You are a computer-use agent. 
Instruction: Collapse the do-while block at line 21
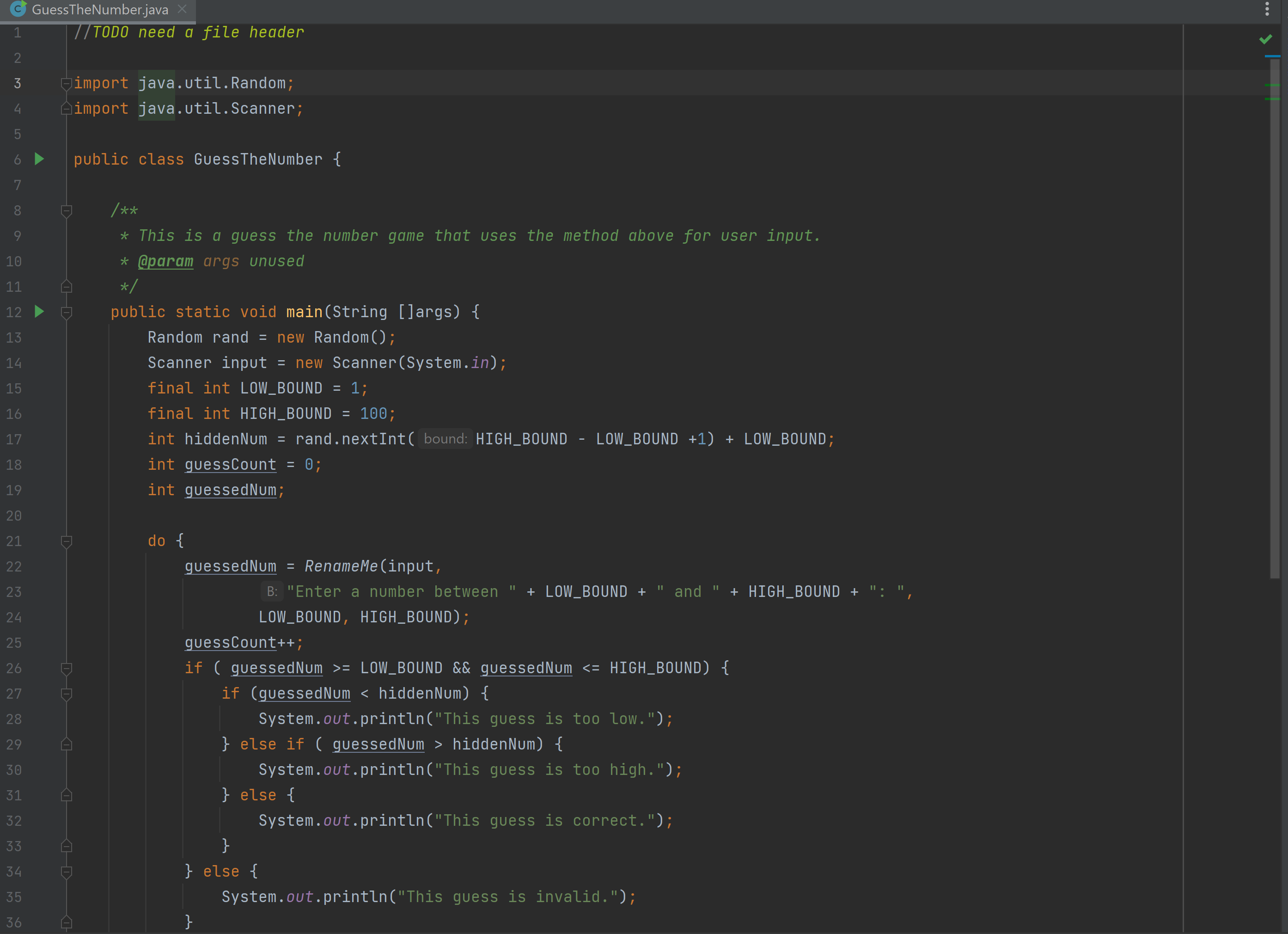coord(66,541)
